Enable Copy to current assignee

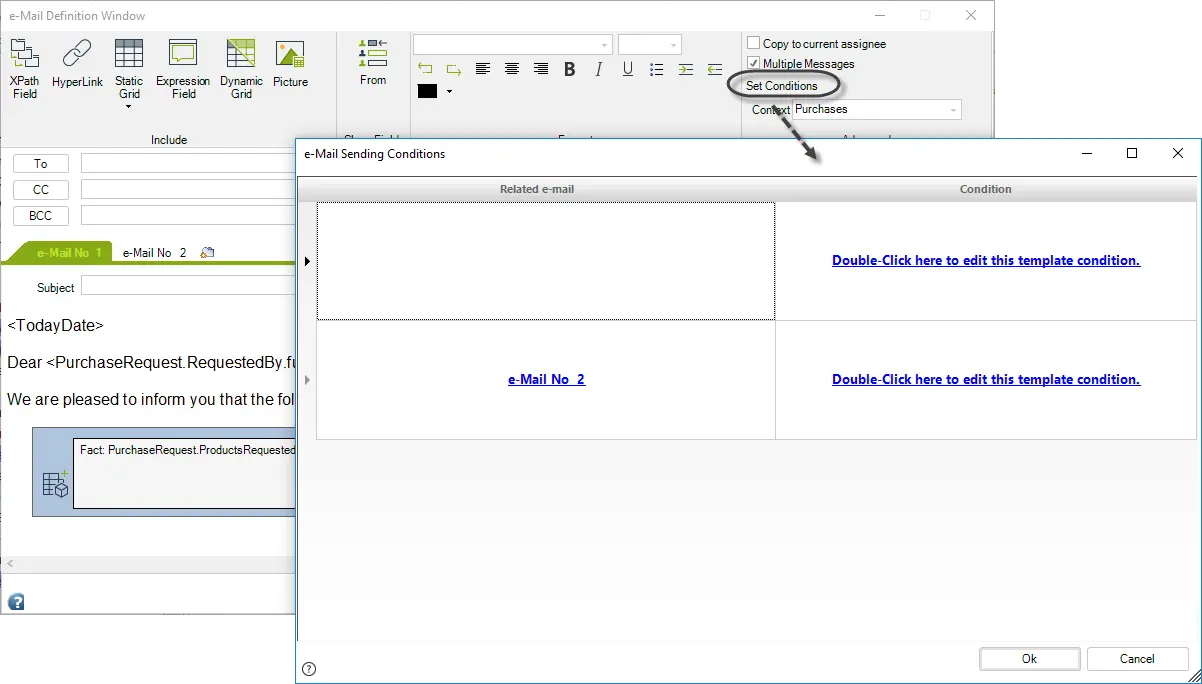tap(754, 43)
